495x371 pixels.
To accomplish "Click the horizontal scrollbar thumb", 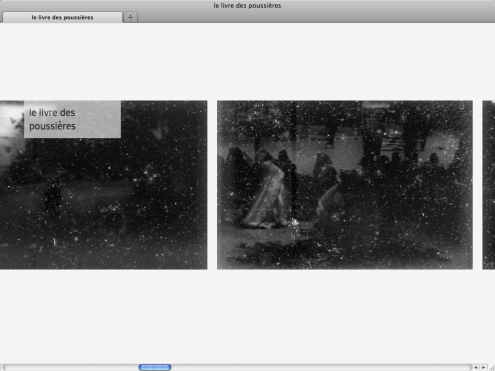I will pyautogui.click(x=155, y=367).
